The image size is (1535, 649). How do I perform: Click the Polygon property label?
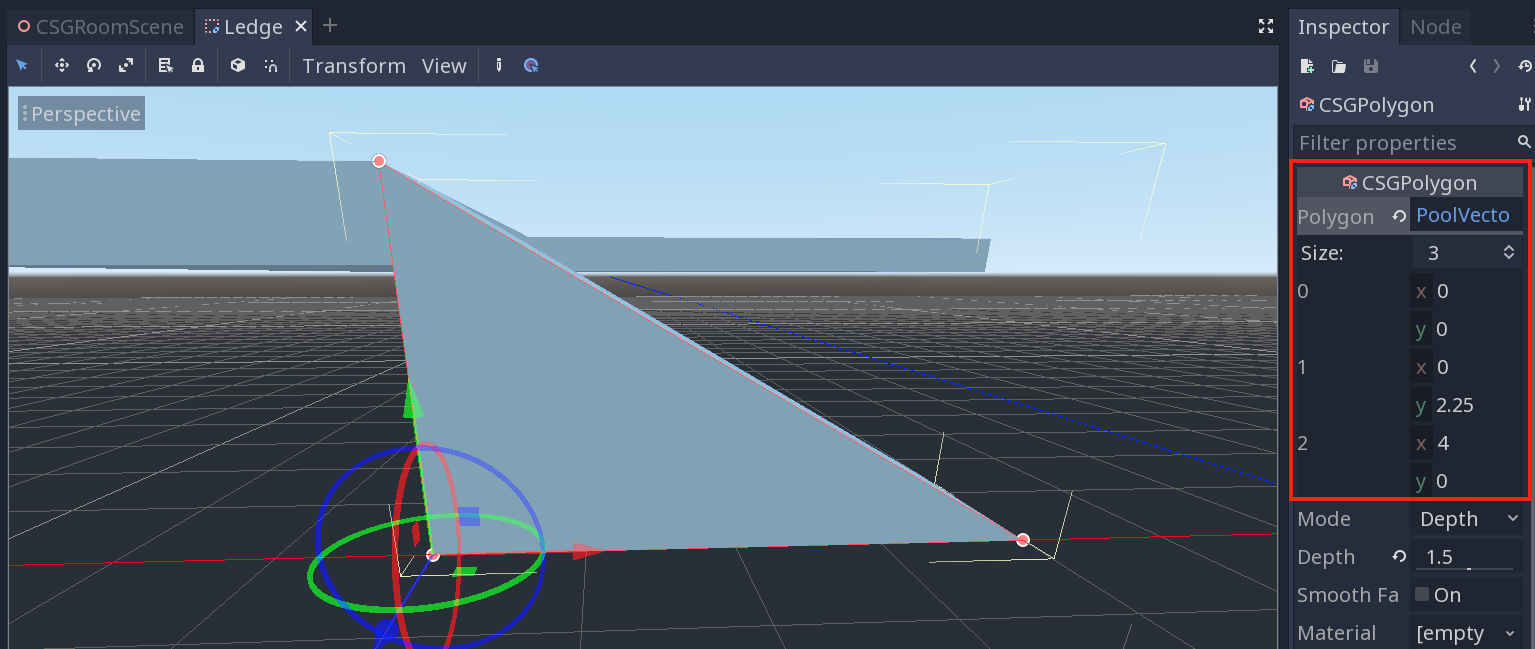click(1336, 217)
